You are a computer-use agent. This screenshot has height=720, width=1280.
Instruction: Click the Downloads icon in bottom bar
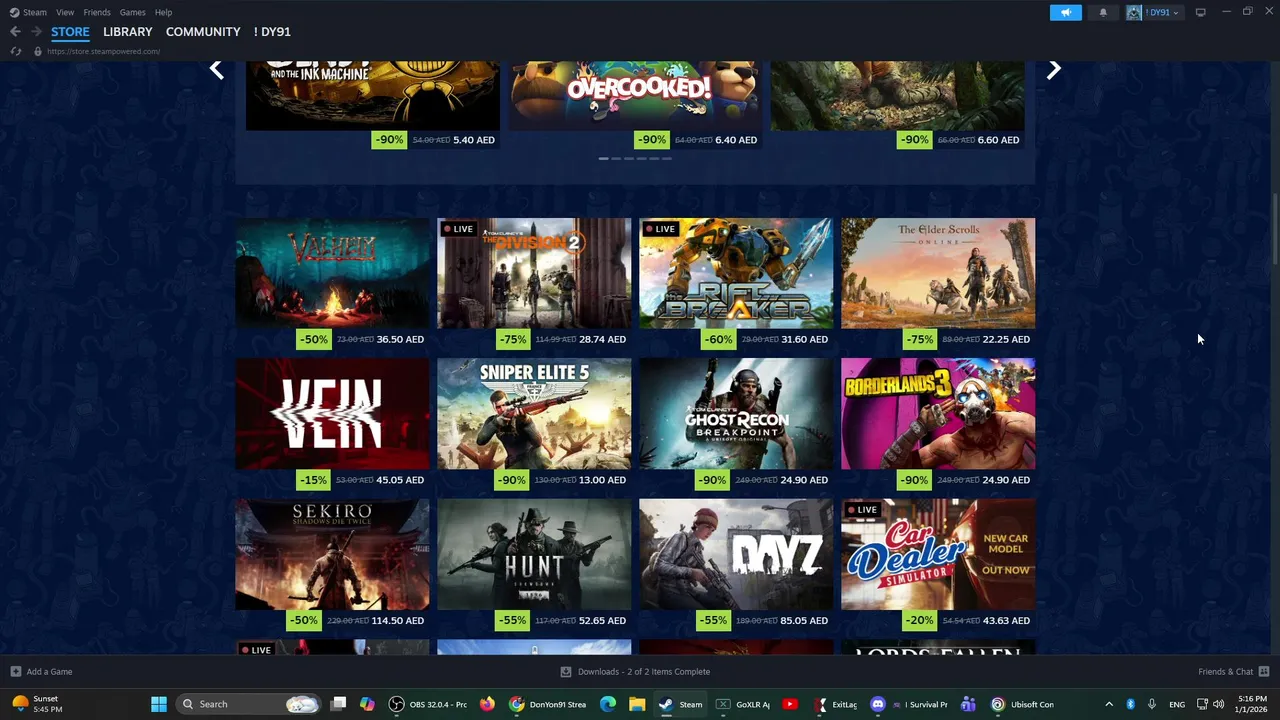coord(566,671)
